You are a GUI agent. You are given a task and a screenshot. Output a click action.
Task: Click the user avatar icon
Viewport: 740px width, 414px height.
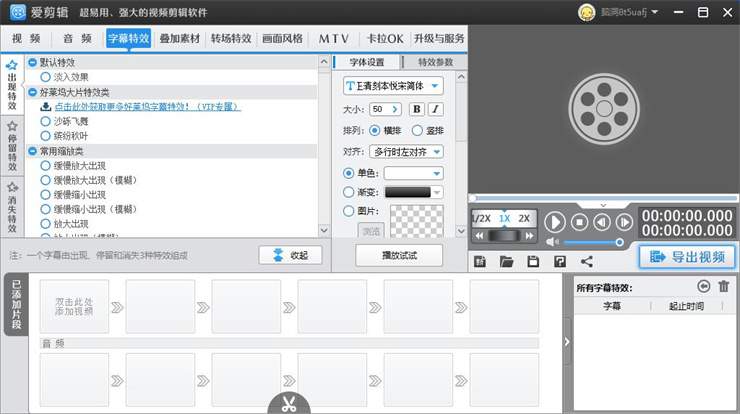586,12
